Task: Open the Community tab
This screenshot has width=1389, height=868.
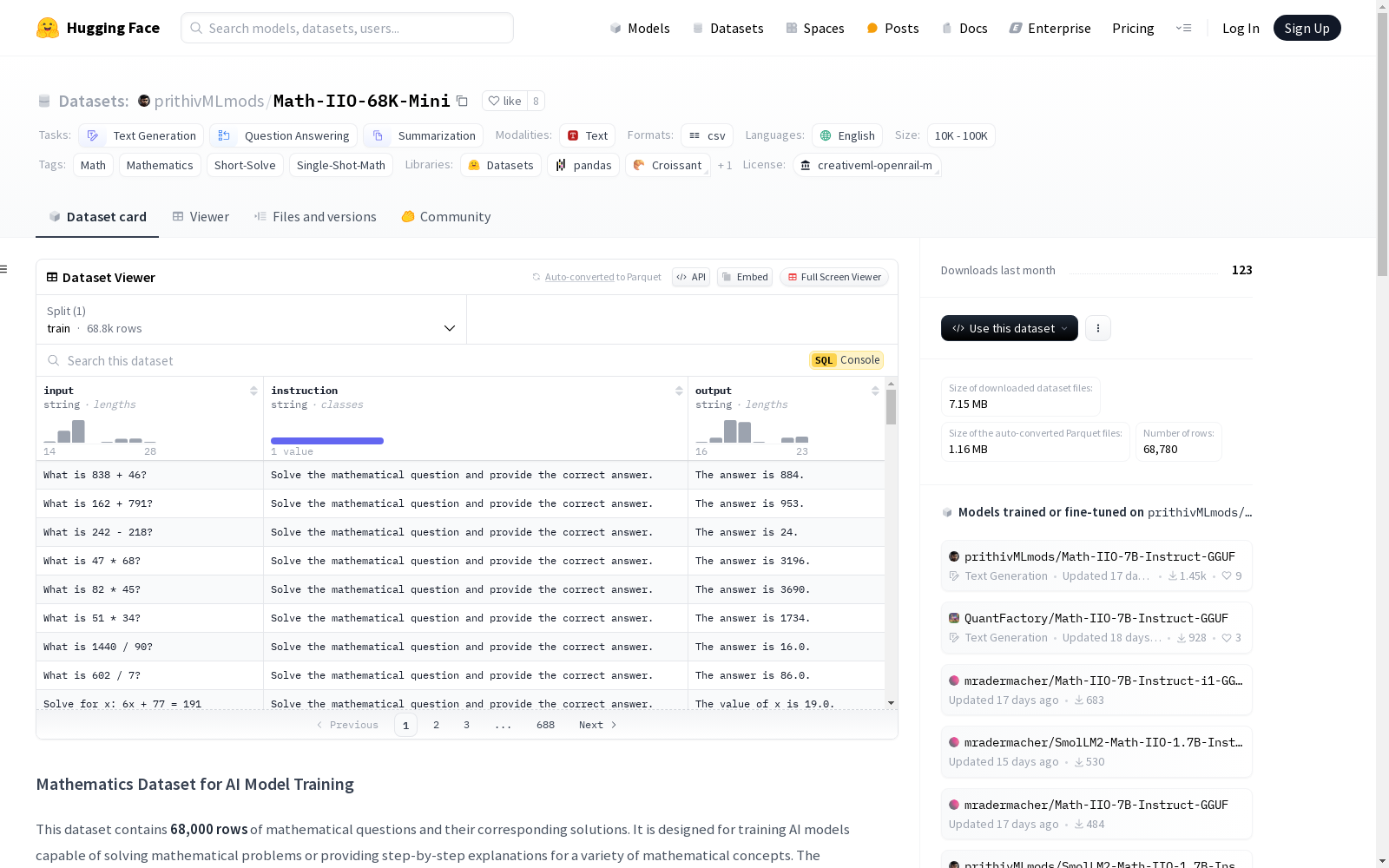Action: (x=446, y=216)
